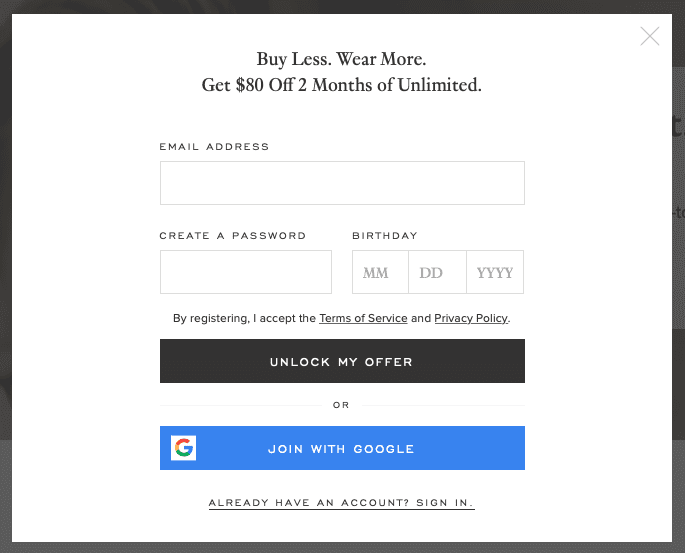Focus the Email Address input field

[342, 183]
